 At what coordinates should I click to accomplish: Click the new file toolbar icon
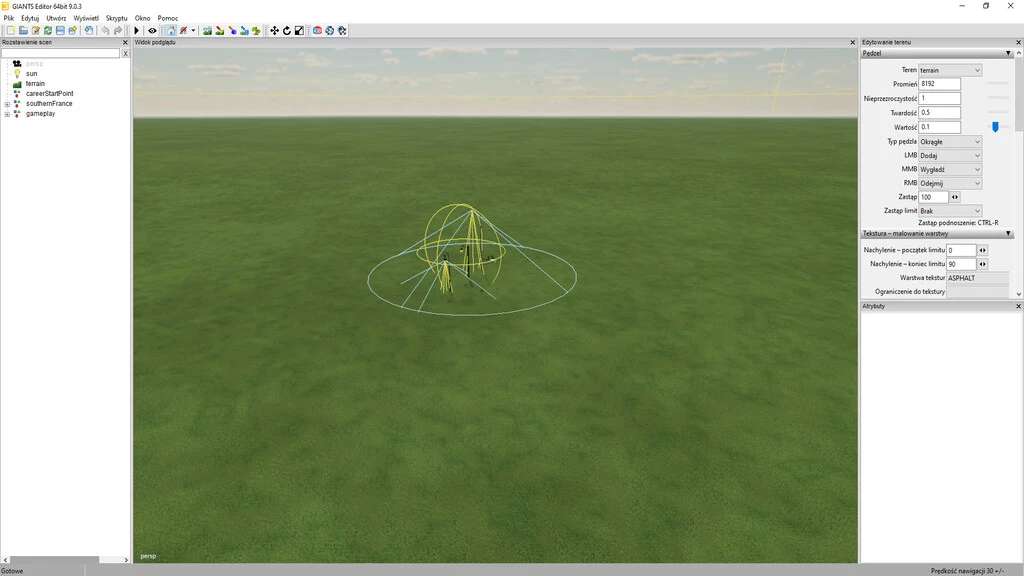pos(10,31)
